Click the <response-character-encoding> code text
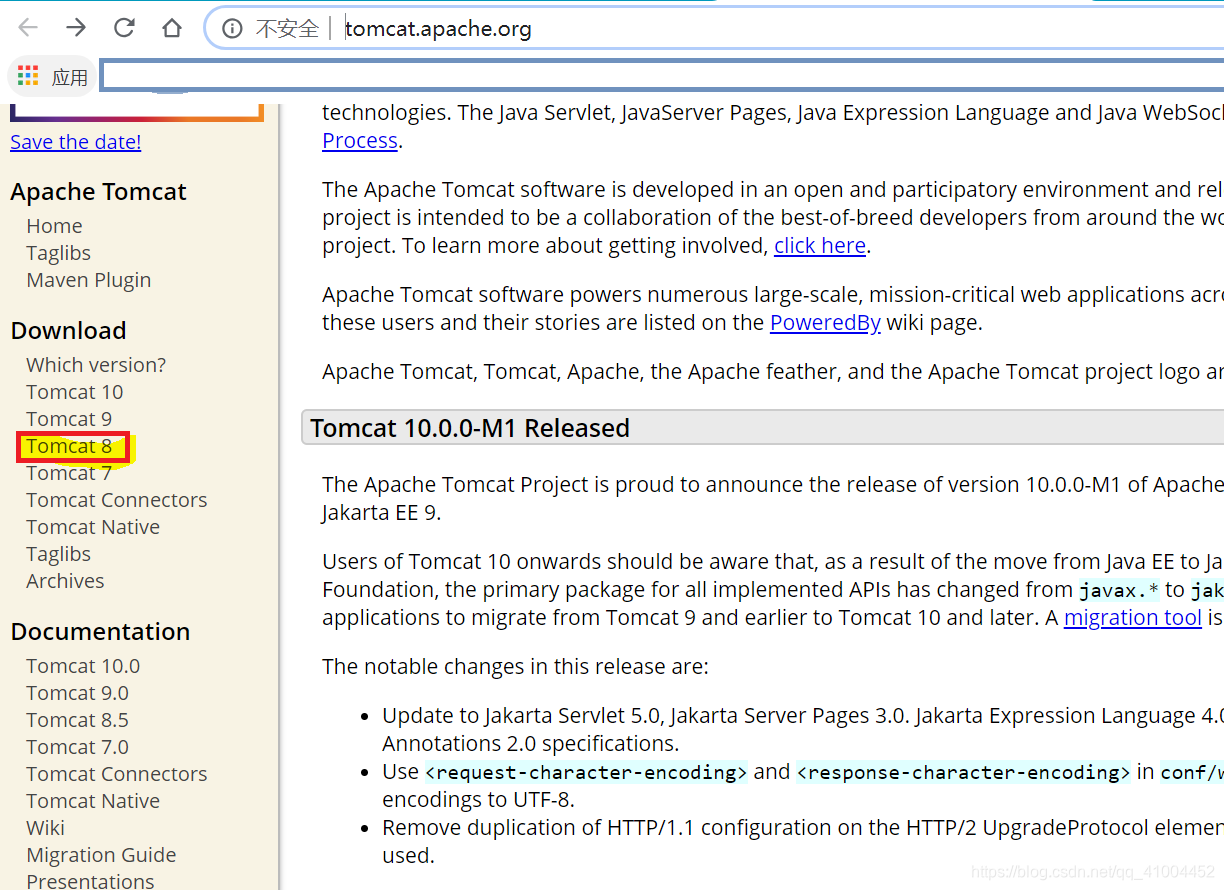Screen dimensions: 1224x890 tap(963, 772)
